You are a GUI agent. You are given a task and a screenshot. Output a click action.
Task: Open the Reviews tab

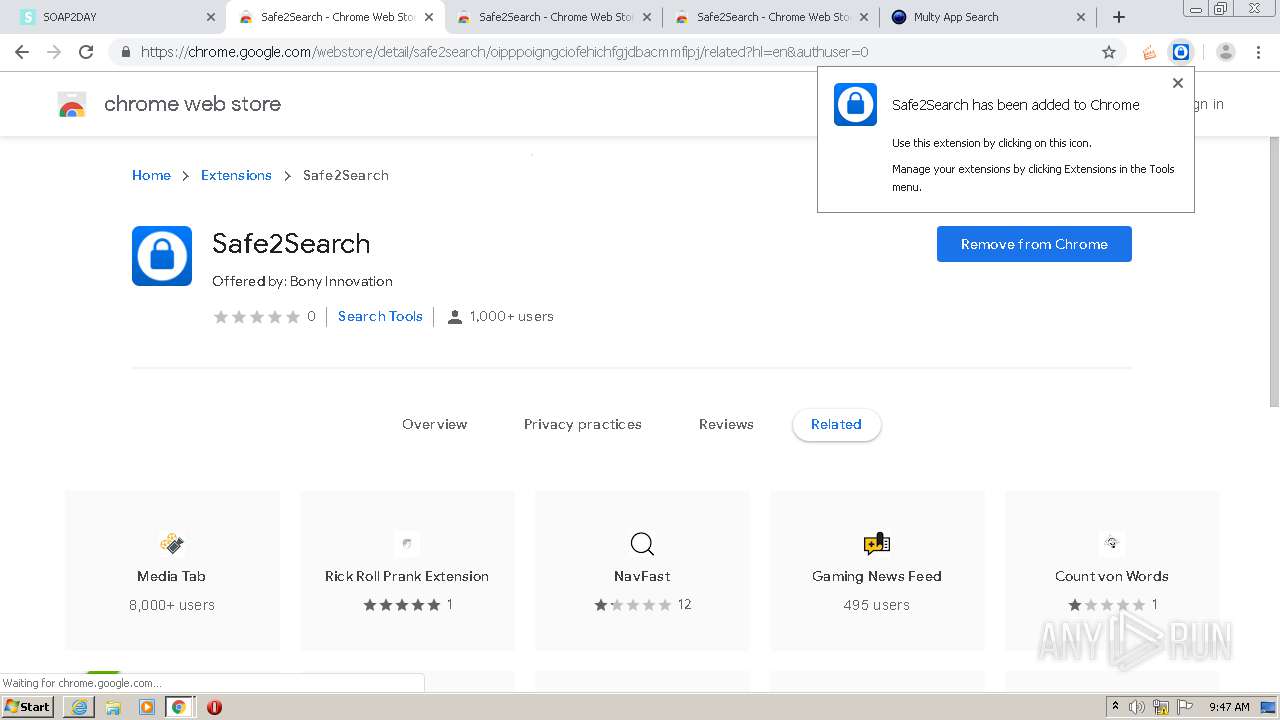click(x=726, y=424)
